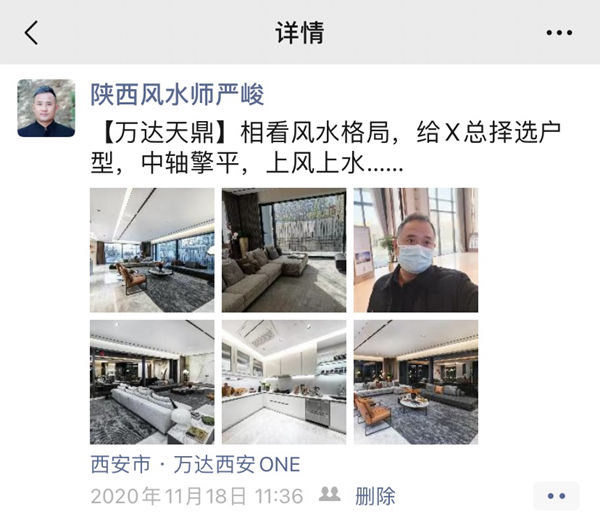Open location link 西安市 · 万达西安ONE
This screenshot has height=525, width=600.
point(195,465)
